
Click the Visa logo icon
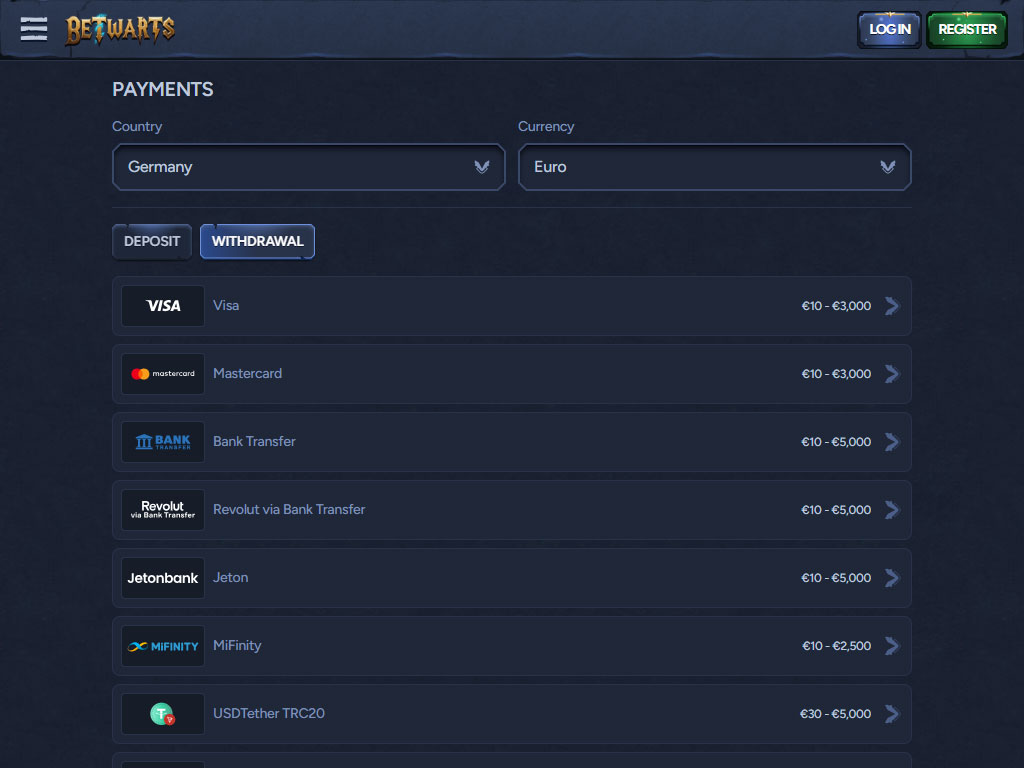(x=163, y=306)
